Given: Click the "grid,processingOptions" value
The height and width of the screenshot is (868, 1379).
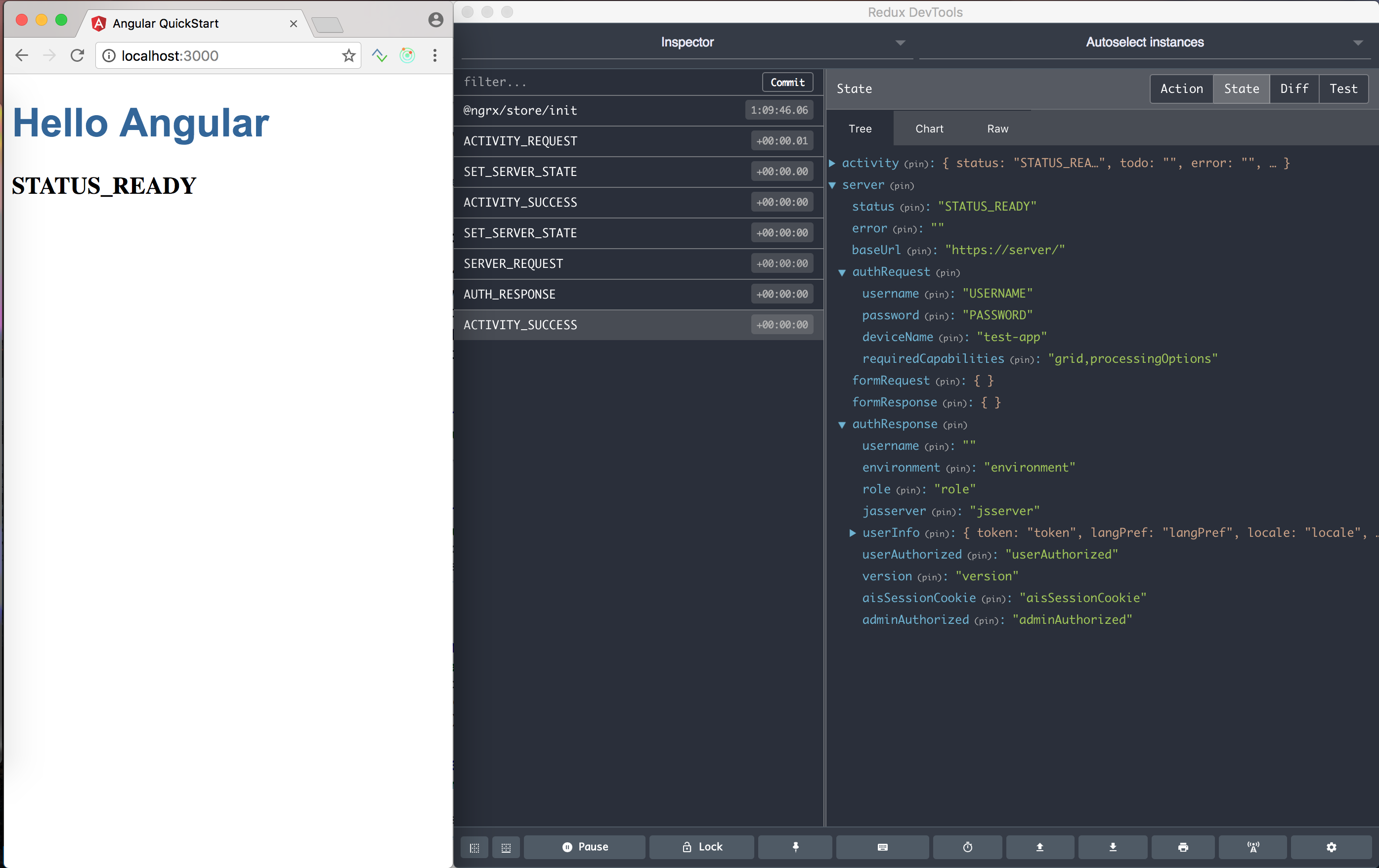Looking at the screenshot, I should (x=1132, y=359).
